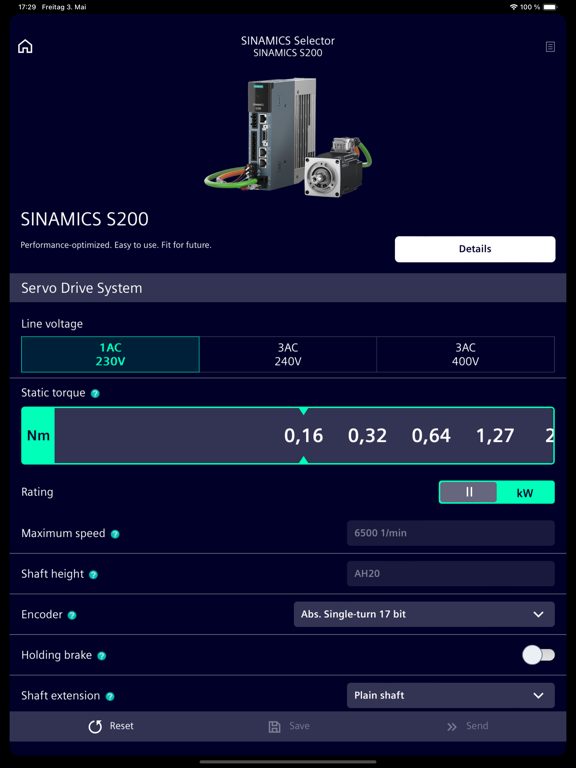Open the Encoder dropdown

pos(424,614)
